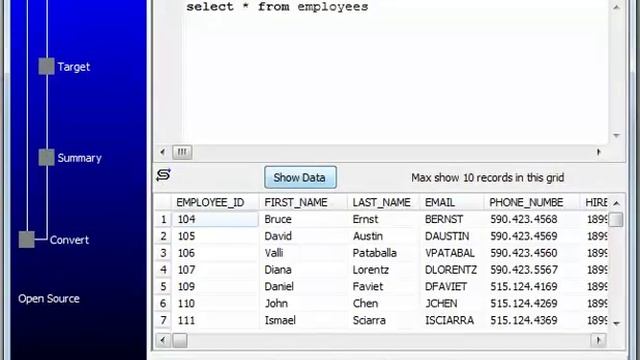Select the Convert step in wizard sidebar
The height and width of the screenshot is (360, 640).
pos(69,240)
